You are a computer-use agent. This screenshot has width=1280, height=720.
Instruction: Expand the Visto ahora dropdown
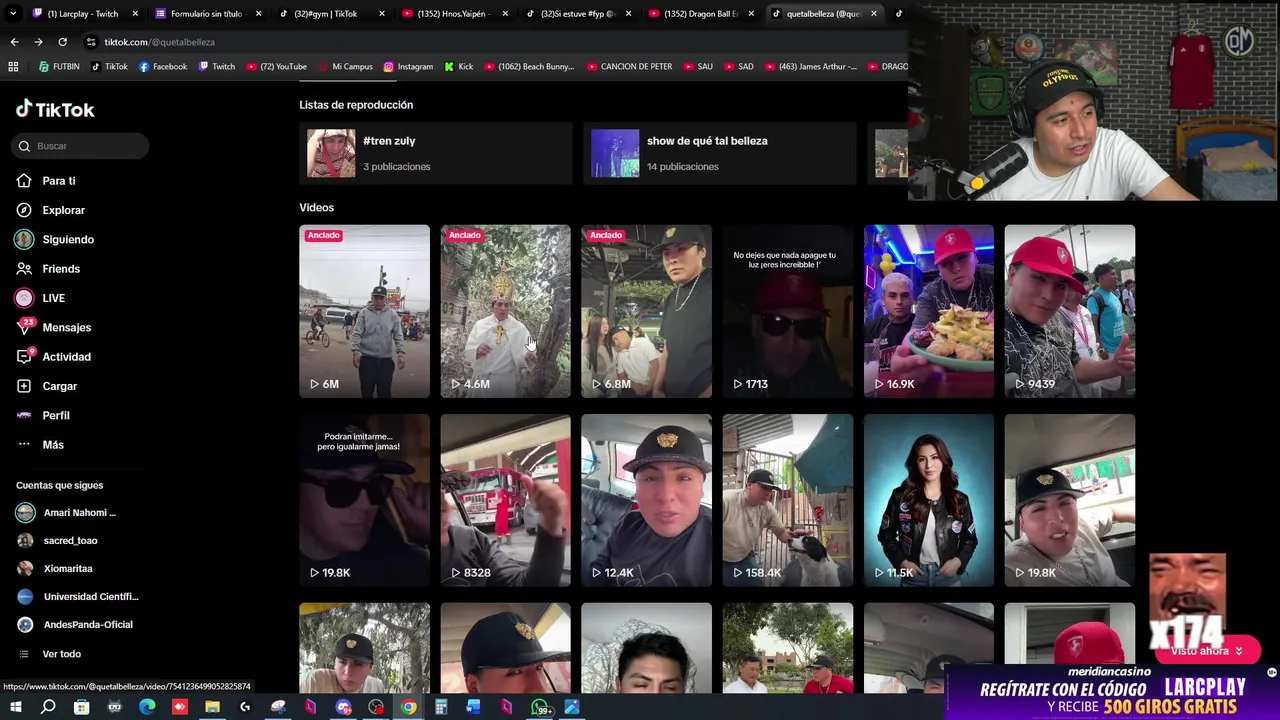[x=1207, y=651]
